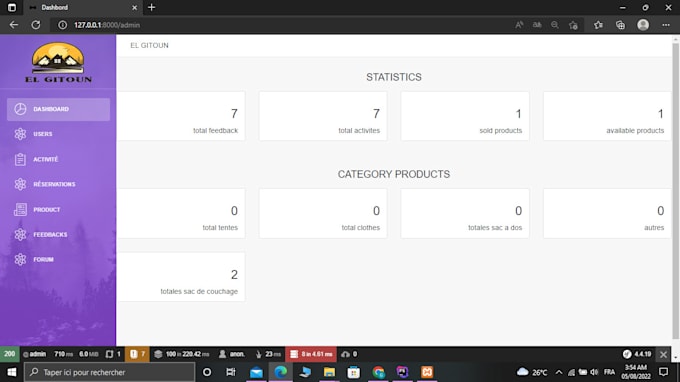Click the taskbar search box

[109, 372]
